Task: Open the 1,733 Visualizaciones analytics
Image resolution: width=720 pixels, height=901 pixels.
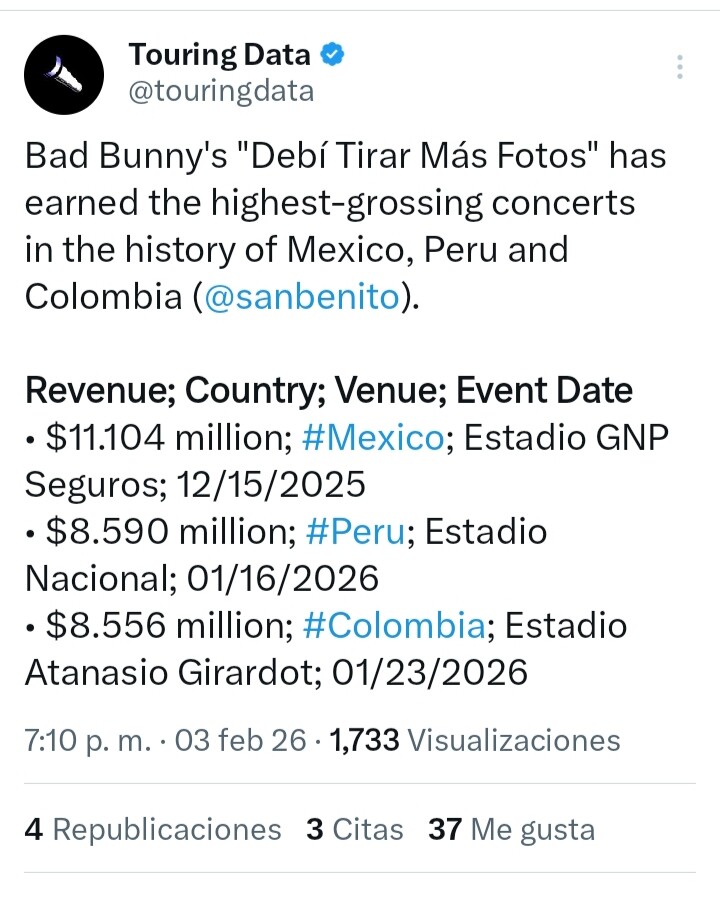Action: [x=474, y=740]
